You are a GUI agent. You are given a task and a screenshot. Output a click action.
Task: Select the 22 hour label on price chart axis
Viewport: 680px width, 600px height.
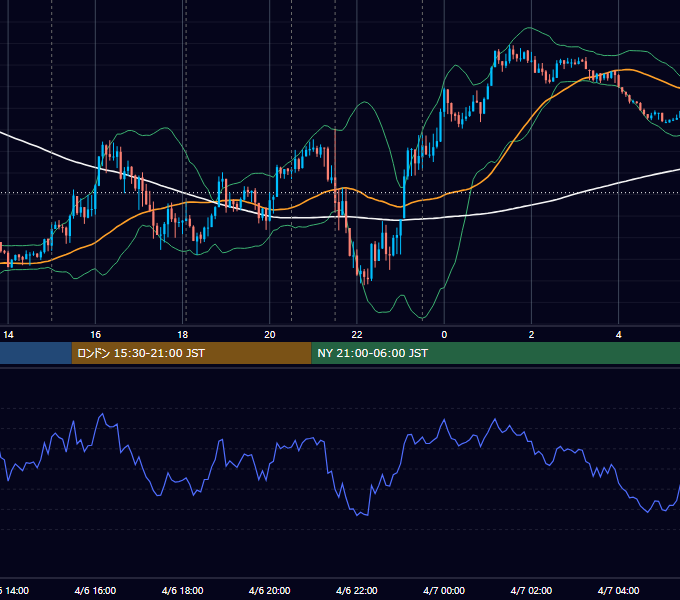point(356,335)
